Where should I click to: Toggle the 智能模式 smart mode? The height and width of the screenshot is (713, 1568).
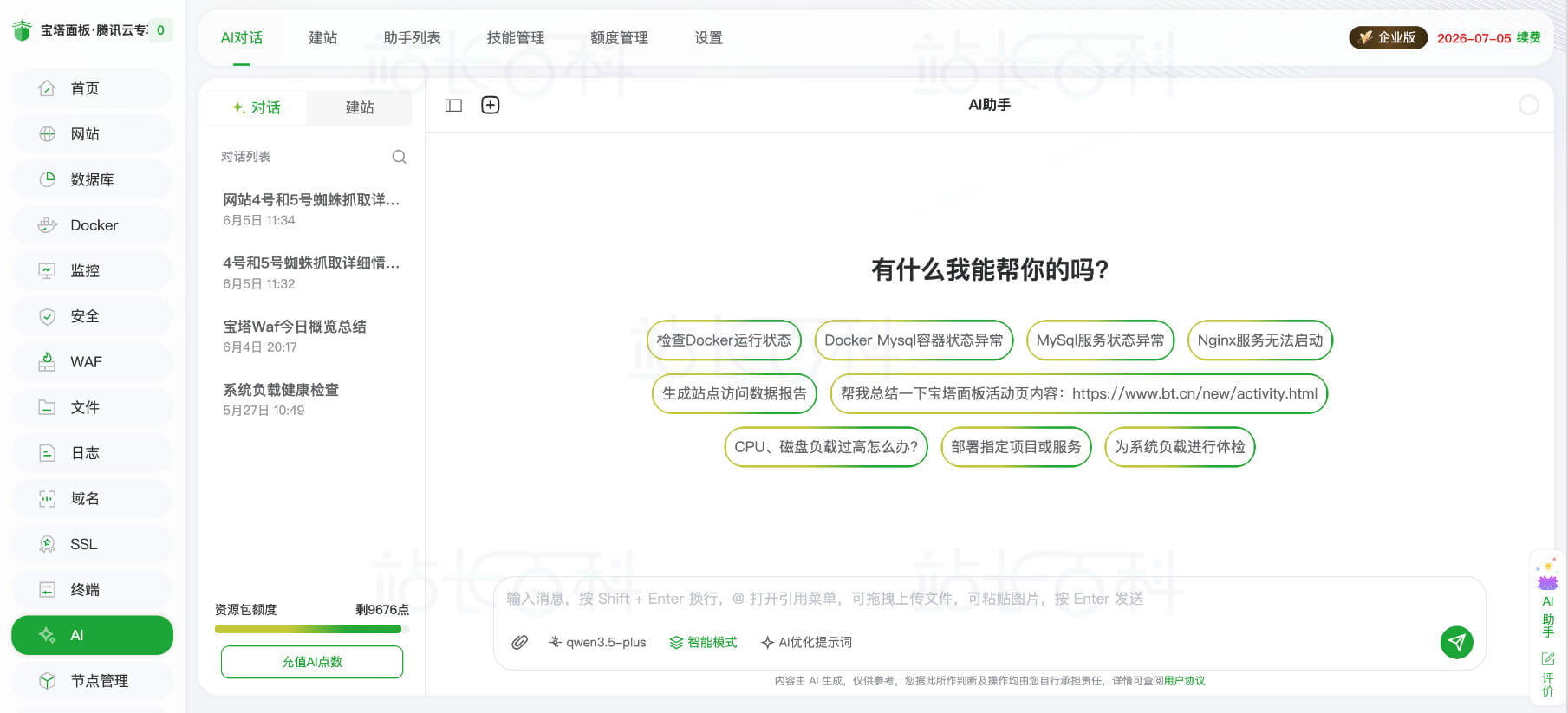[703, 642]
